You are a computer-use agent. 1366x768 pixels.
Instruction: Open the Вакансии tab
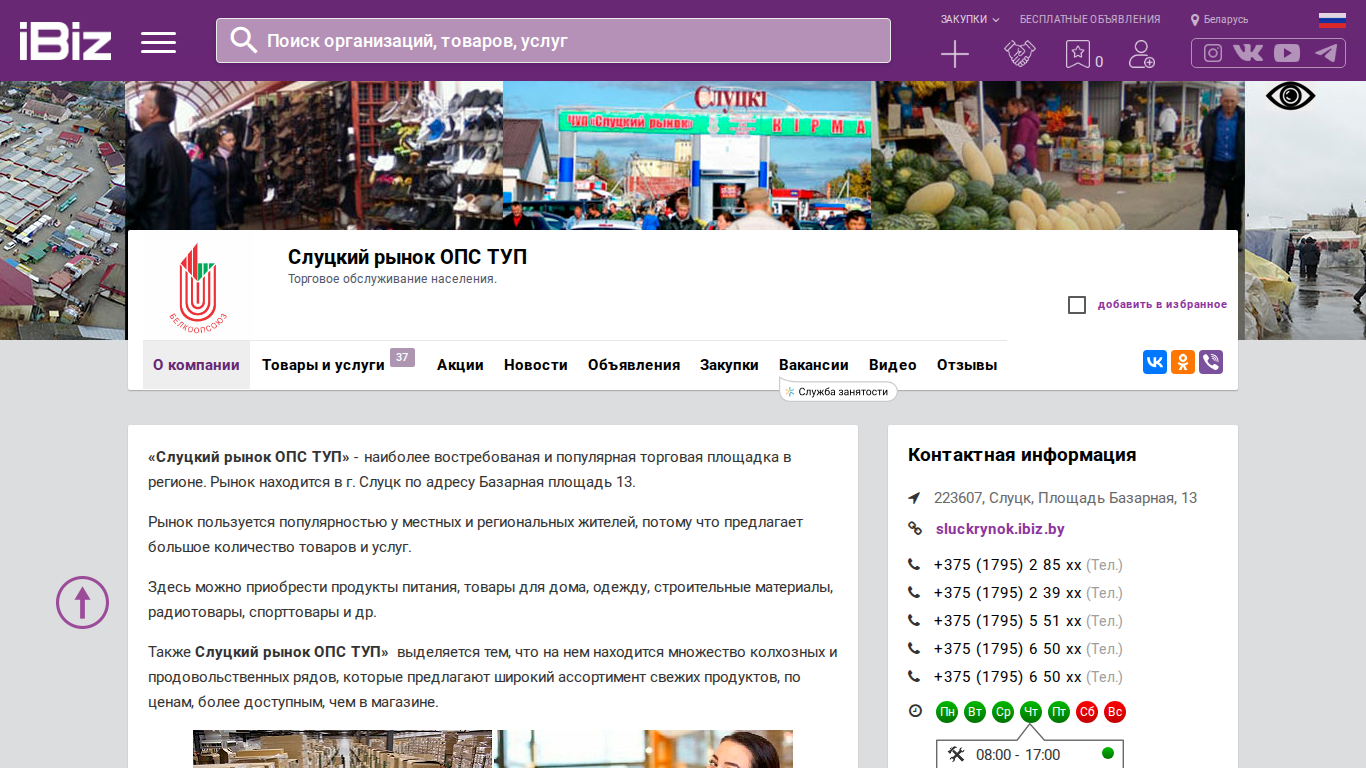[814, 365]
